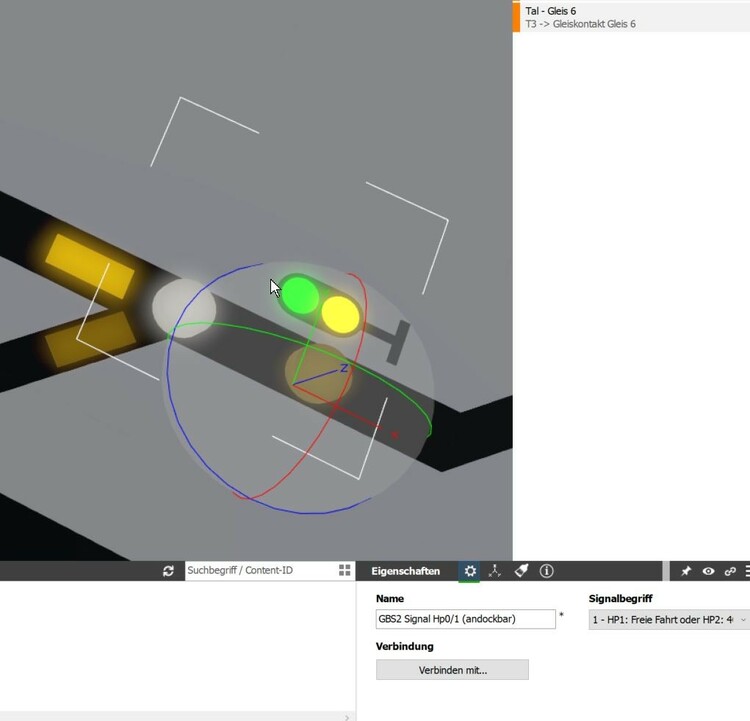Toggle object visibility with the eye icon
750x721 pixels.
(708, 571)
